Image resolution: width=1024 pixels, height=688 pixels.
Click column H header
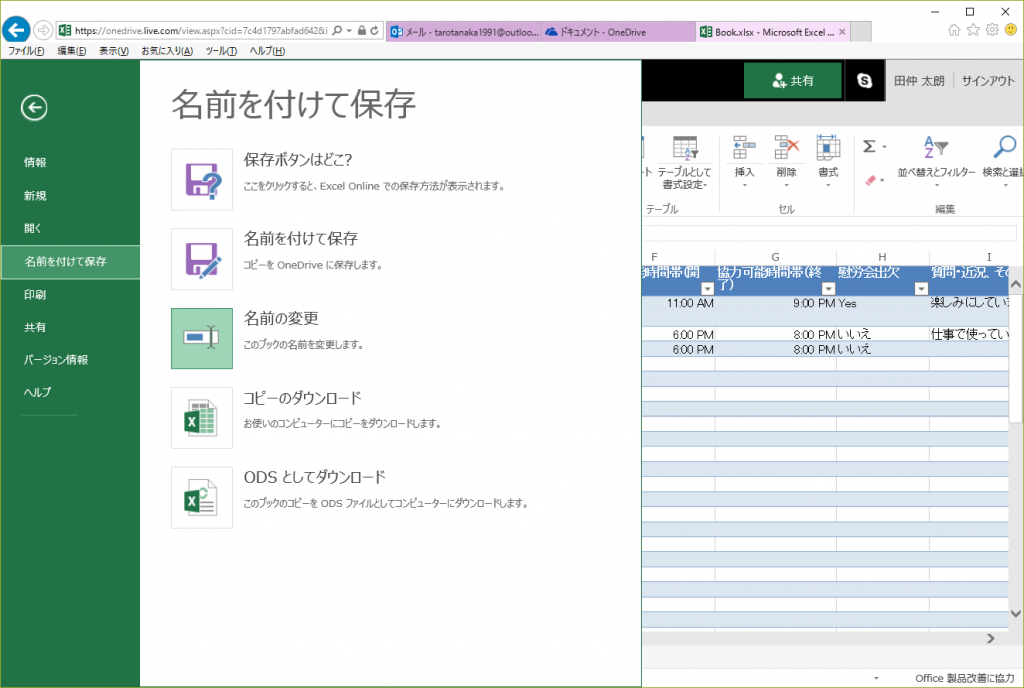(882, 257)
